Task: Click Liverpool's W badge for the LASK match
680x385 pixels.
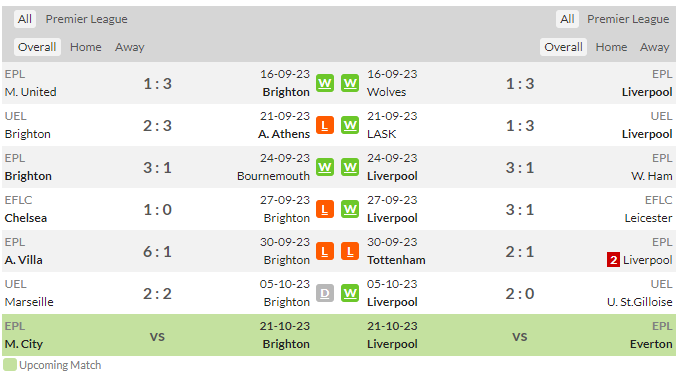Action: coord(350,125)
